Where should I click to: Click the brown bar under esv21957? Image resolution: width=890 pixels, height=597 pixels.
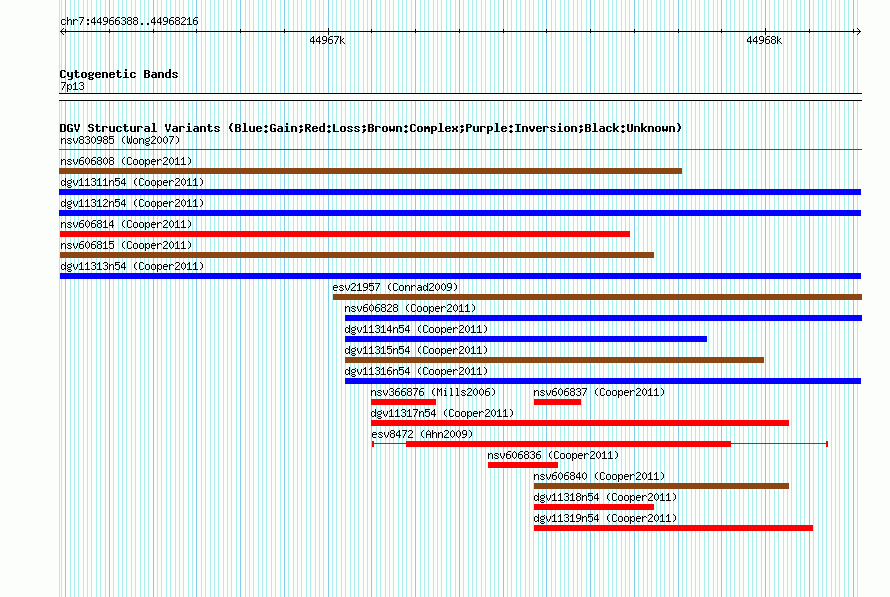coord(597,297)
